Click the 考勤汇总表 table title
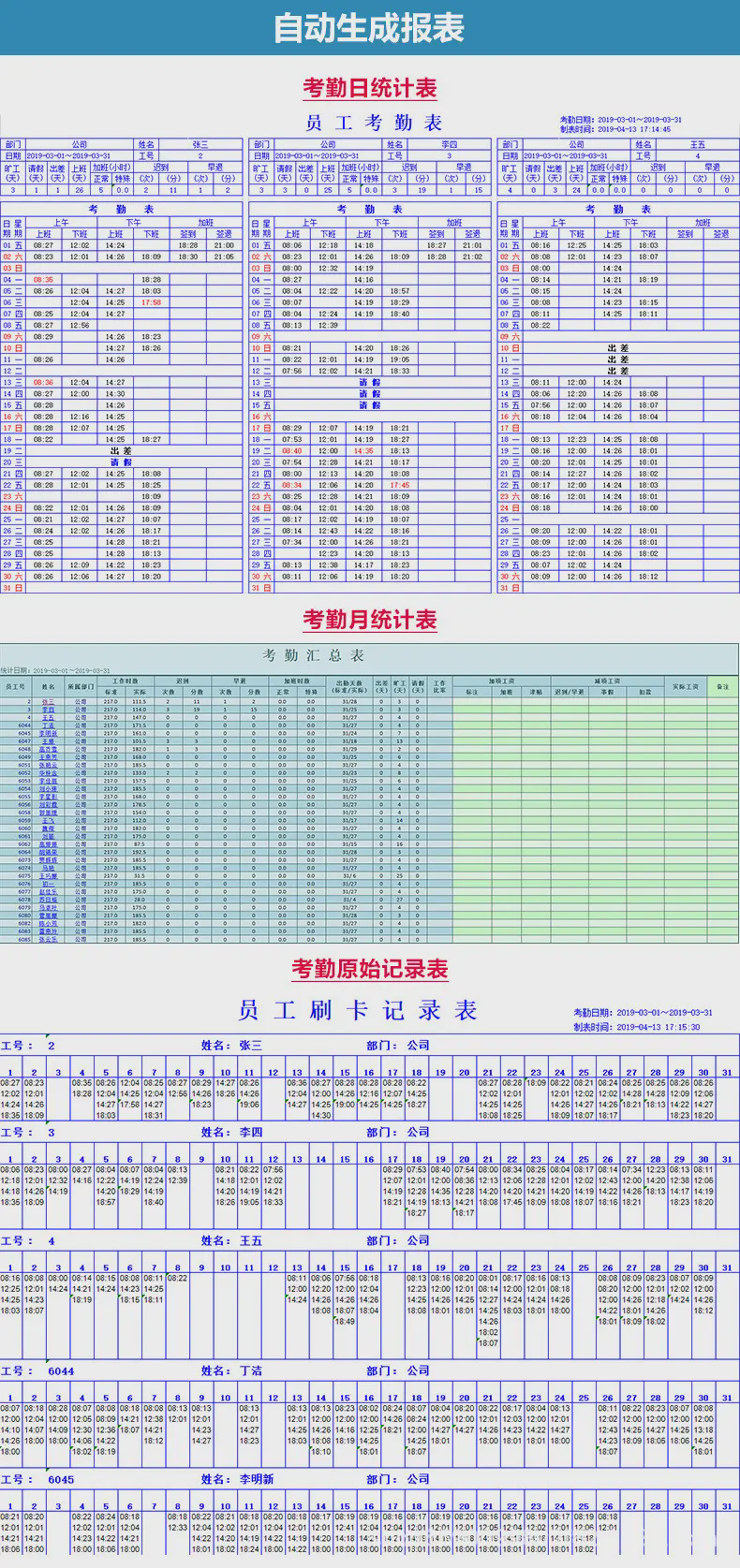 point(313,655)
